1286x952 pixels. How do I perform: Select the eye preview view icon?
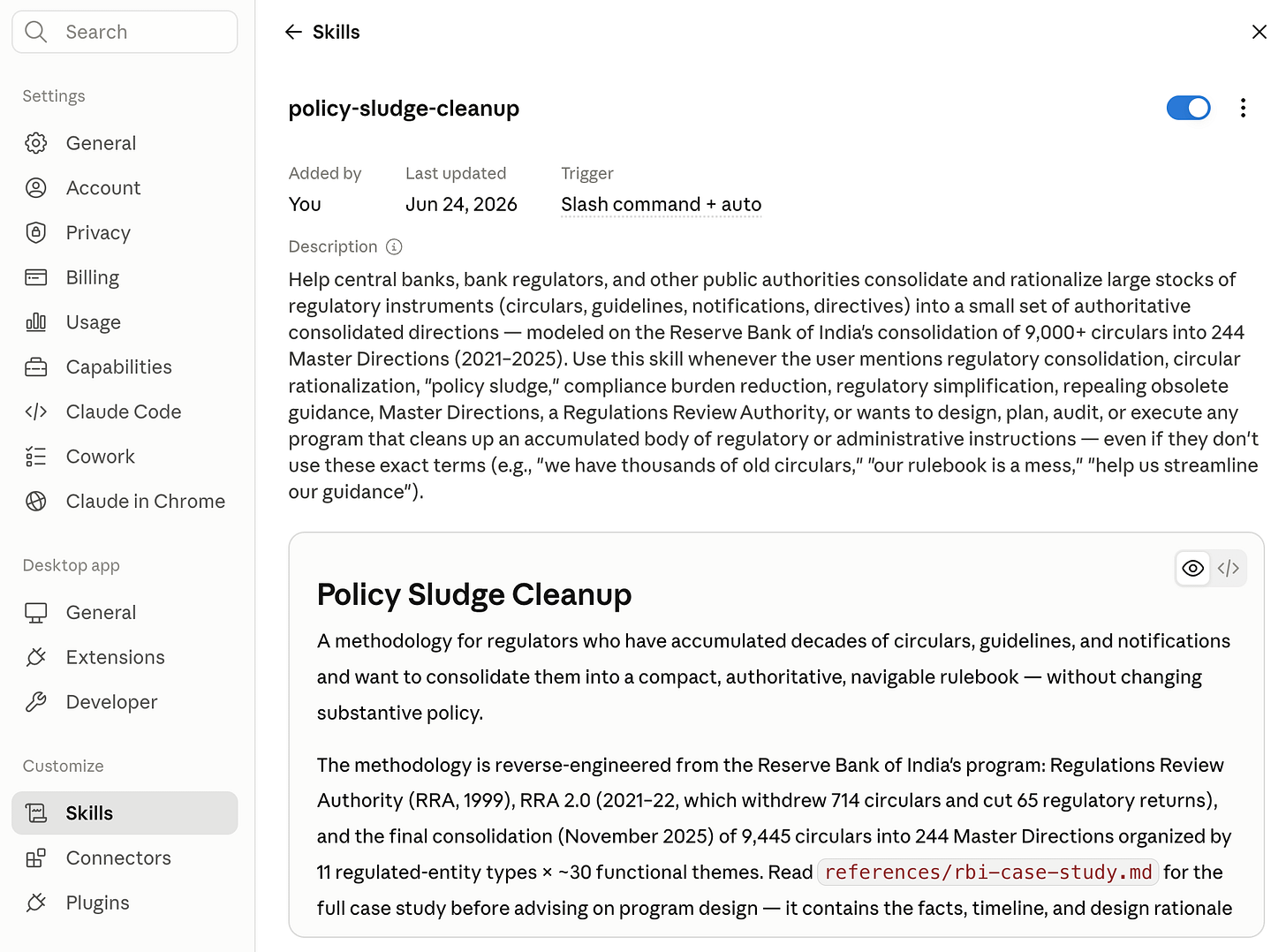[x=1192, y=568]
